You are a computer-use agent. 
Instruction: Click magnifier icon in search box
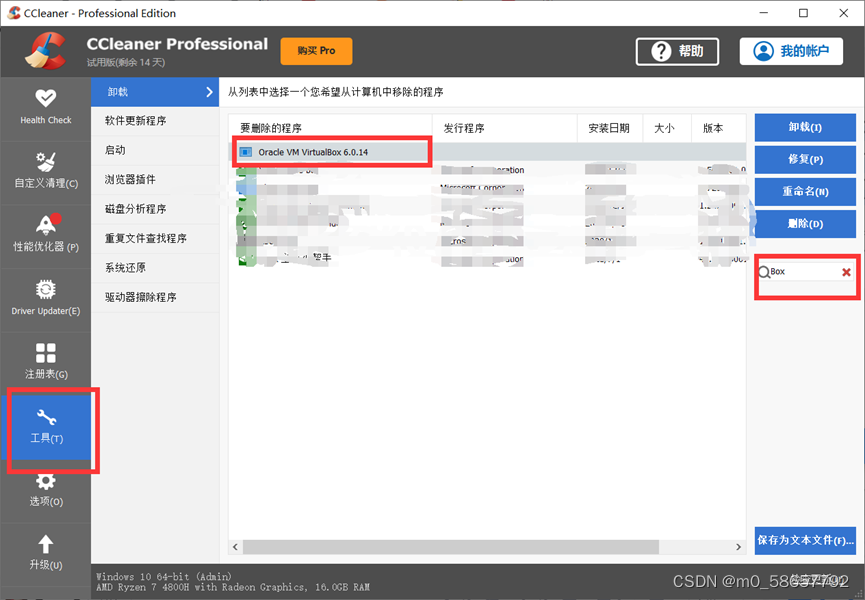tap(764, 272)
